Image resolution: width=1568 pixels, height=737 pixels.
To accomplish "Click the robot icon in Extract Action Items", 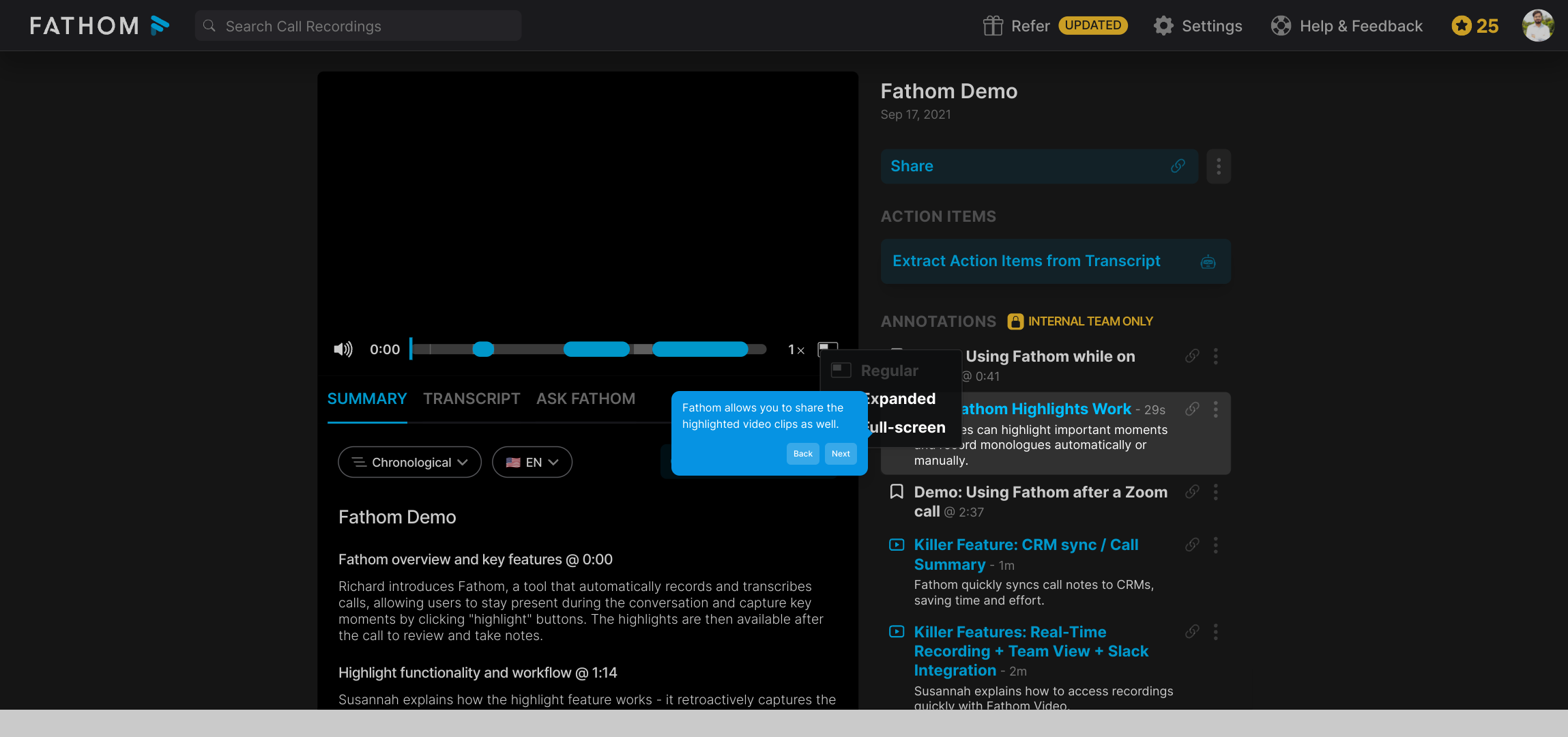I will 1208,262.
